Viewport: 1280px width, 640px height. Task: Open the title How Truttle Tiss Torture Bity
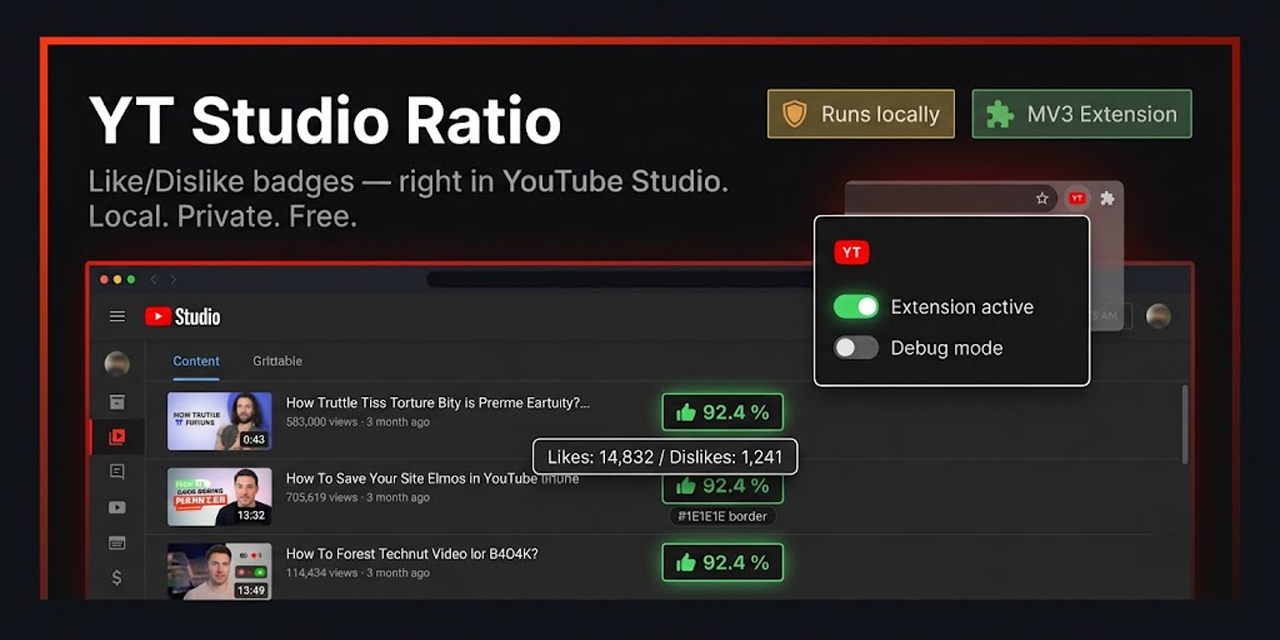[x=438, y=403]
